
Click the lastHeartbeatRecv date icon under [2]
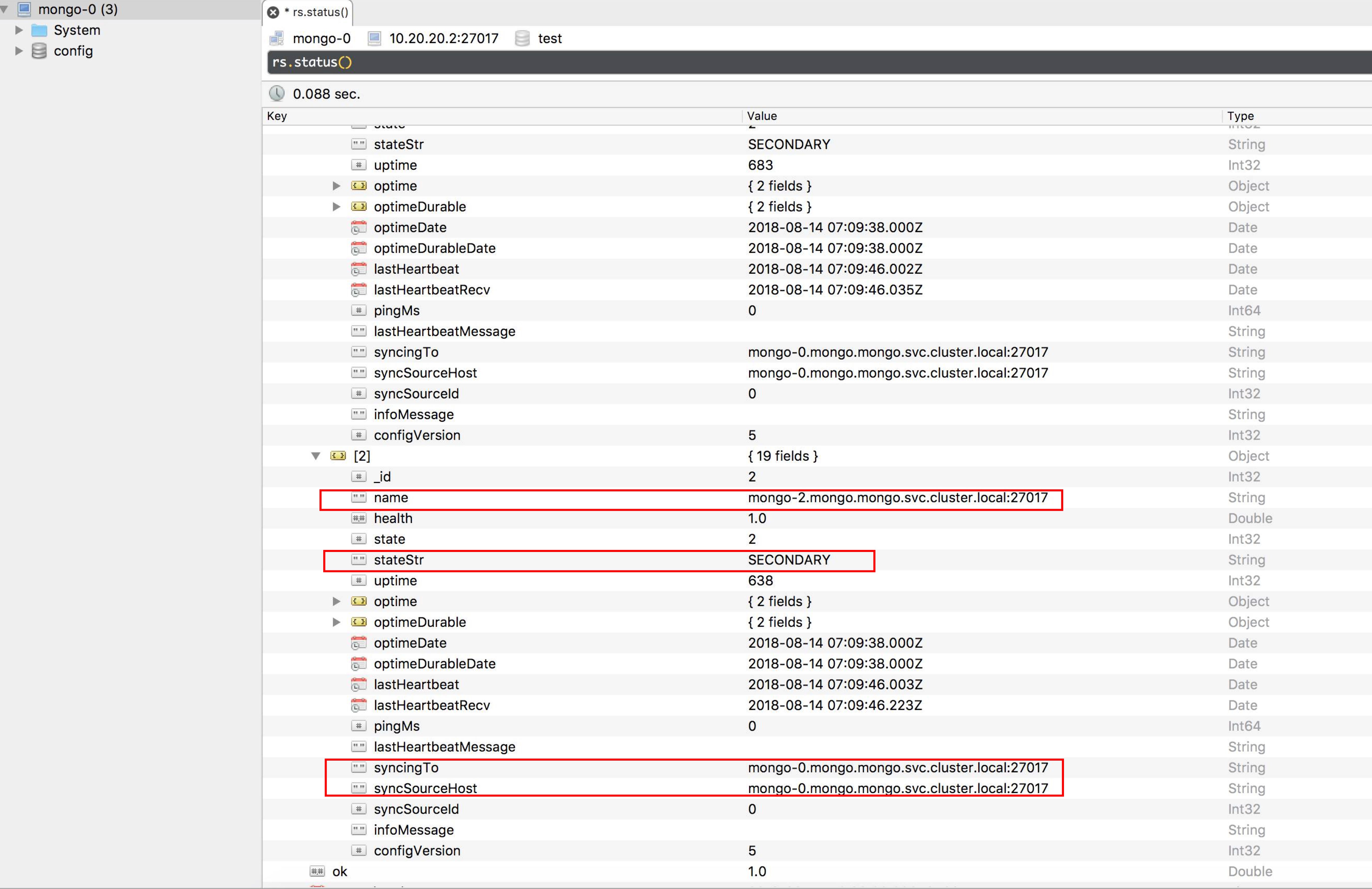point(359,705)
